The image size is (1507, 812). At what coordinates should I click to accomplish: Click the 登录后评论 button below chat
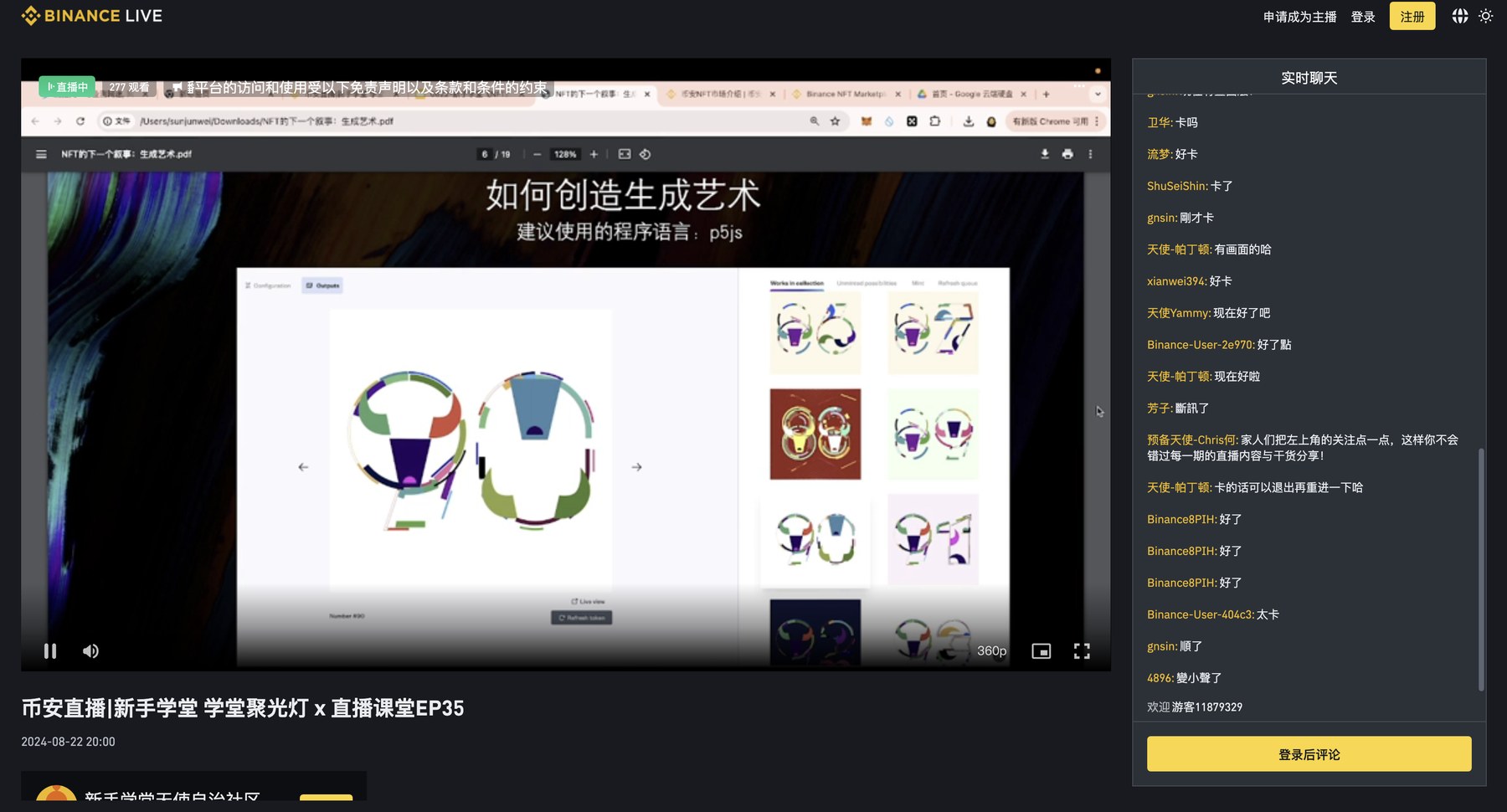coord(1309,754)
